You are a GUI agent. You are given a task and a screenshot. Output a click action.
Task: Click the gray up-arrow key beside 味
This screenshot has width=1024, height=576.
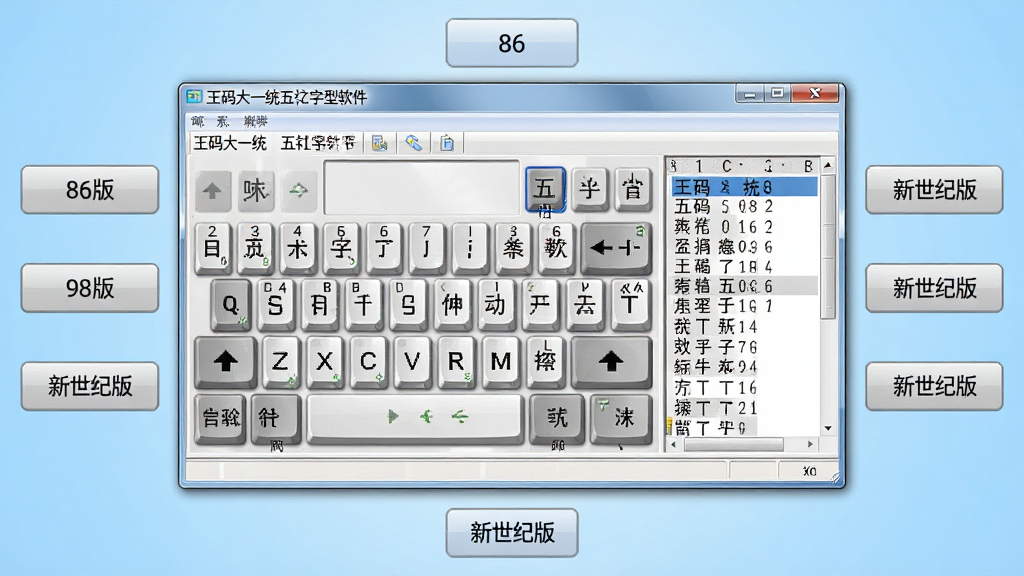(212, 191)
